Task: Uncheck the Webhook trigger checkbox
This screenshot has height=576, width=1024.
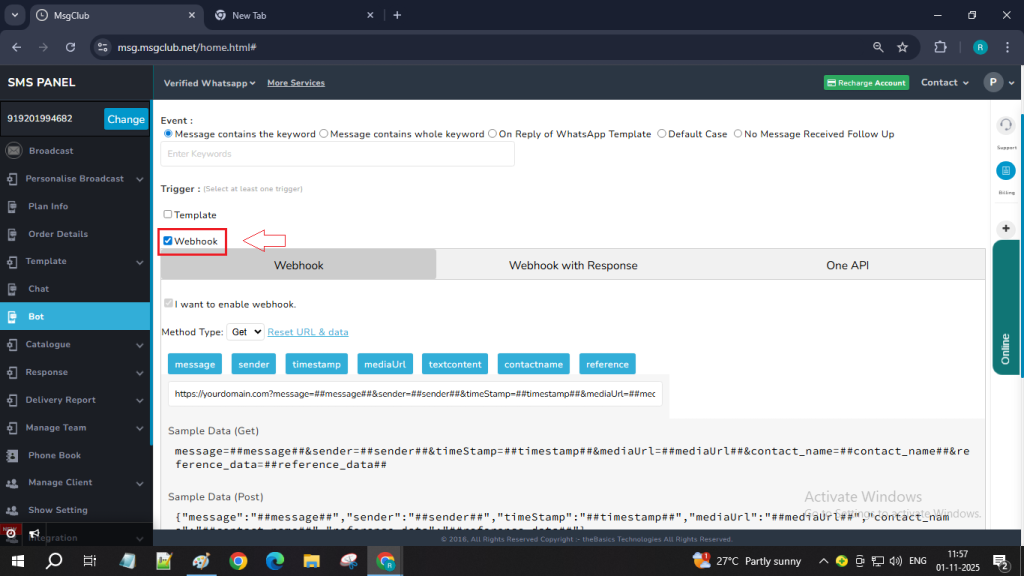Action: 168,241
